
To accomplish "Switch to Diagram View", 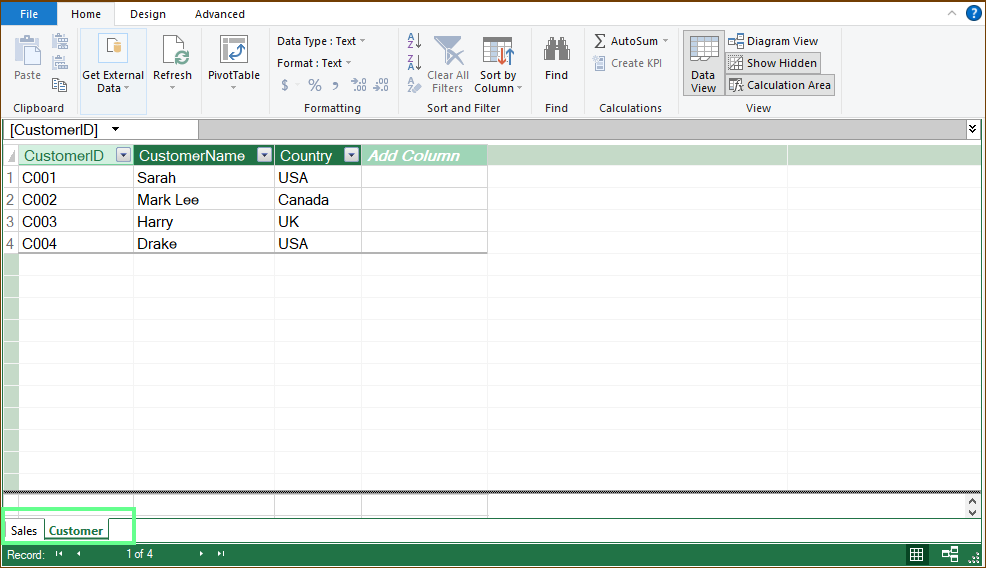I will coord(773,41).
